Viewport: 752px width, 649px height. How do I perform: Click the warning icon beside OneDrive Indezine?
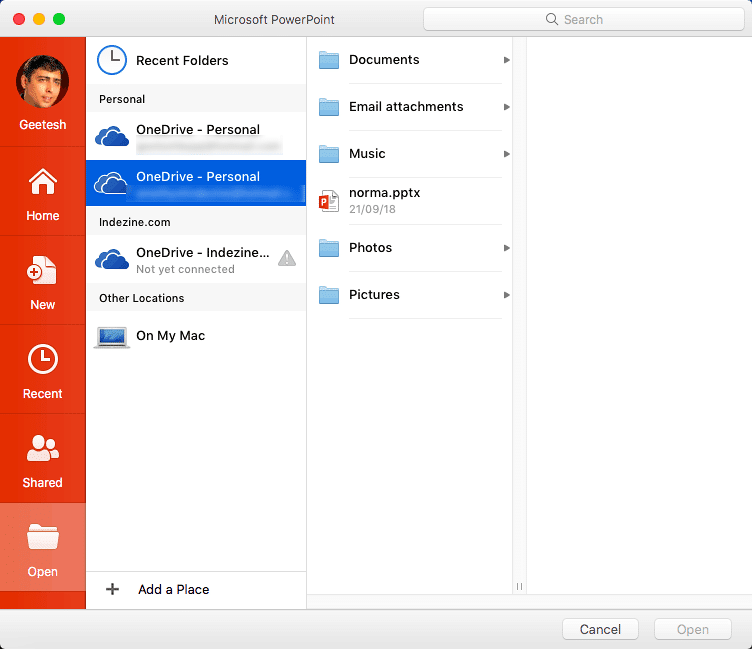click(x=287, y=259)
